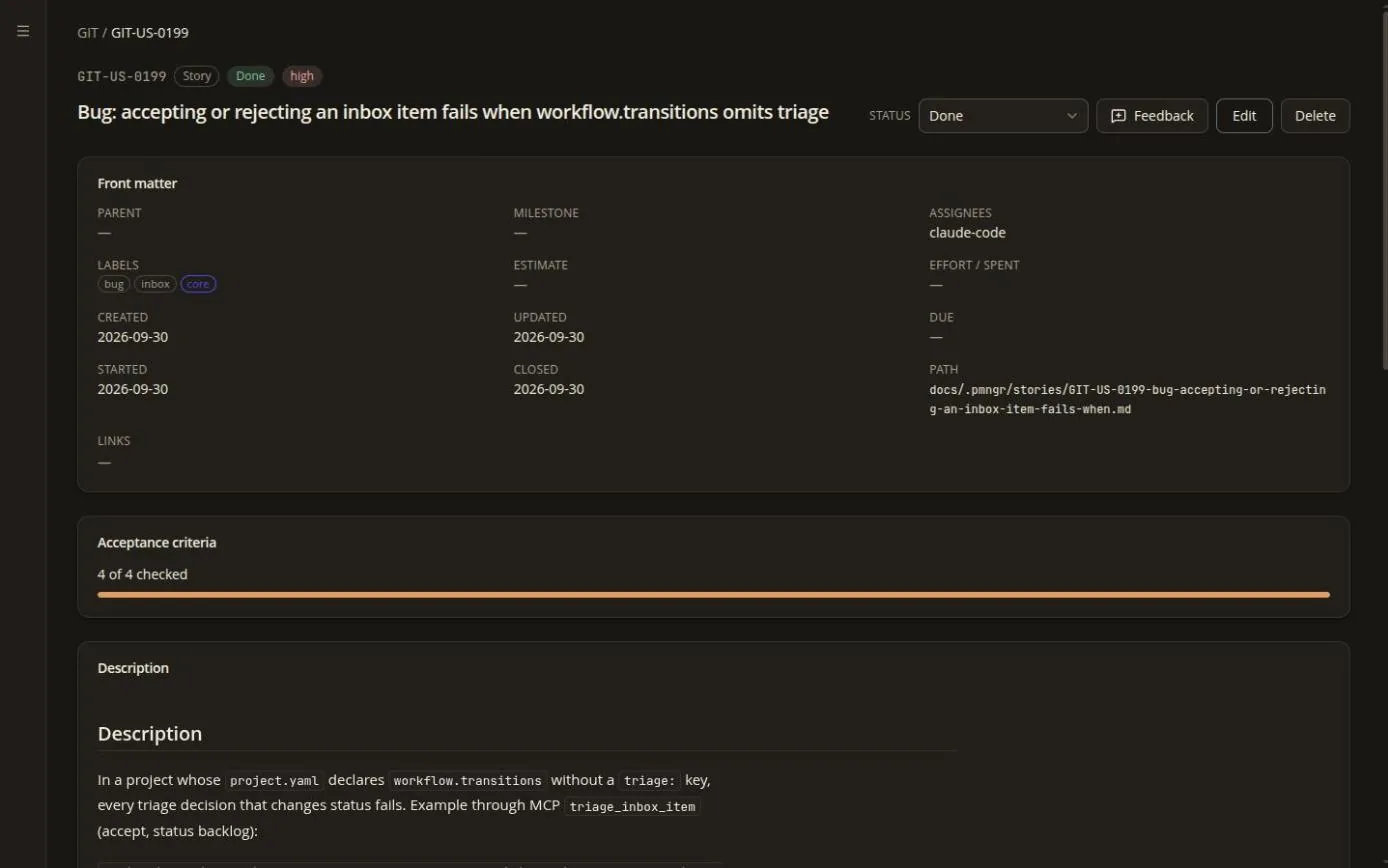The image size is (1388, 868).
Task: Click the large Description heading
Action: [x=150, y=733]
